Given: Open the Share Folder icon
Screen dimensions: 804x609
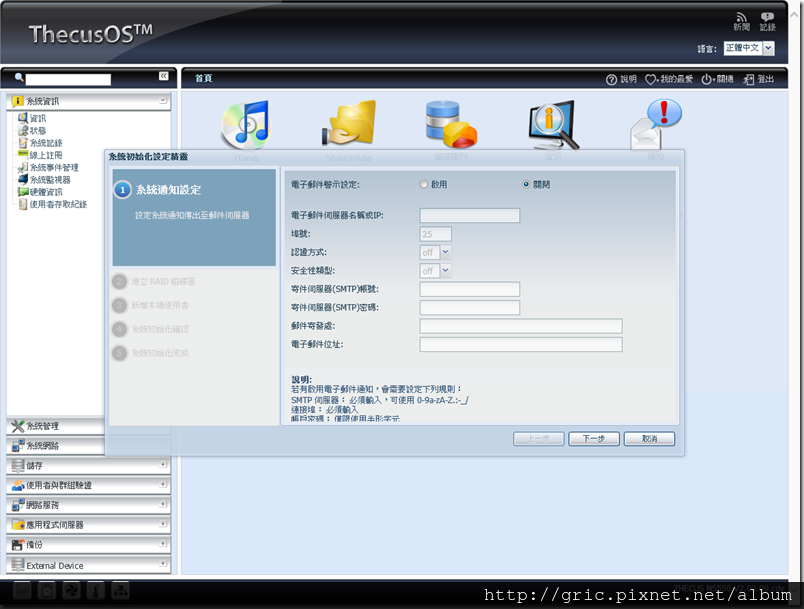Looking at the screenshot, I should [x=349, y=124].
